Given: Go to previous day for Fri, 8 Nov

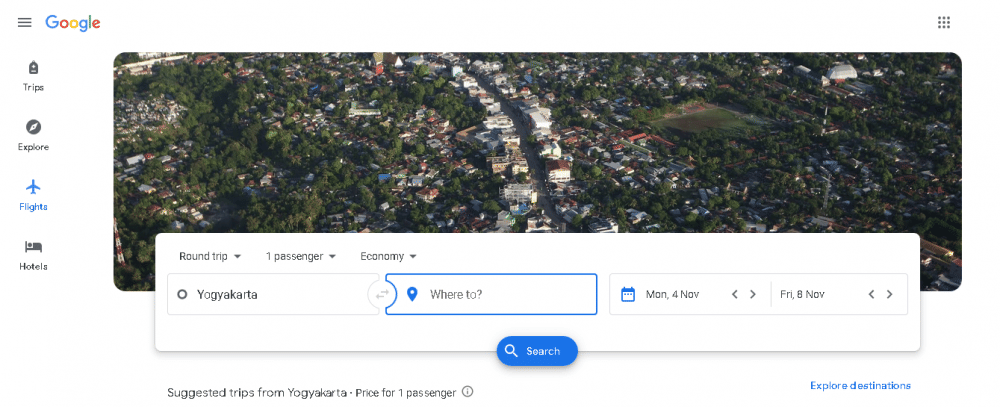Looking at the screenshot, I should coord(871,294).
